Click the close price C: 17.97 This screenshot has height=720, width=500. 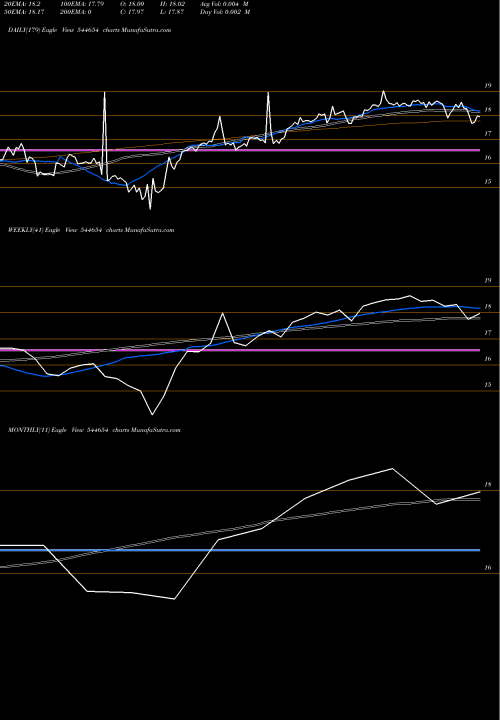(x=133, y=12)
